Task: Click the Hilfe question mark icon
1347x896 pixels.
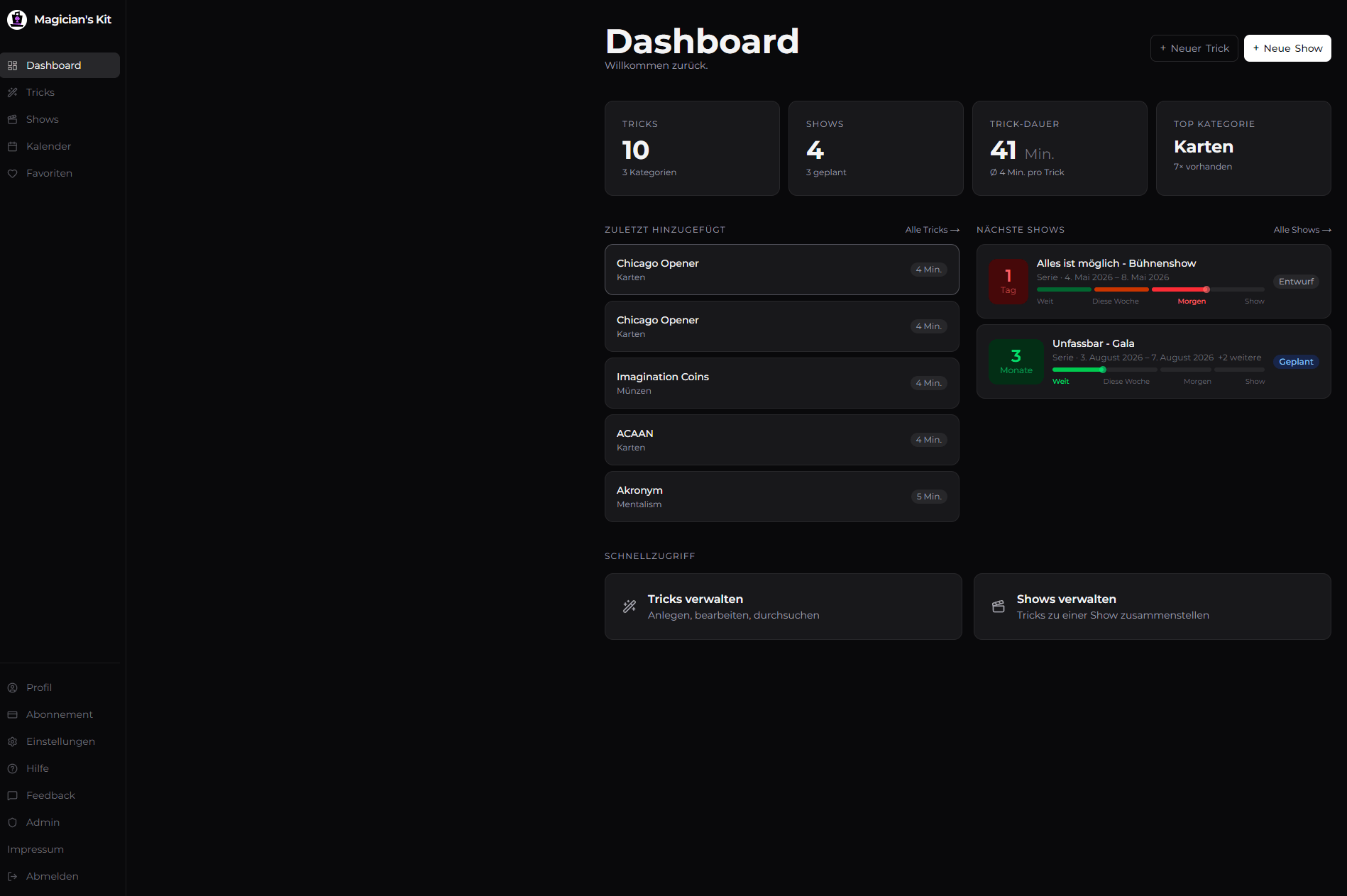Action: tap(12, 768)
